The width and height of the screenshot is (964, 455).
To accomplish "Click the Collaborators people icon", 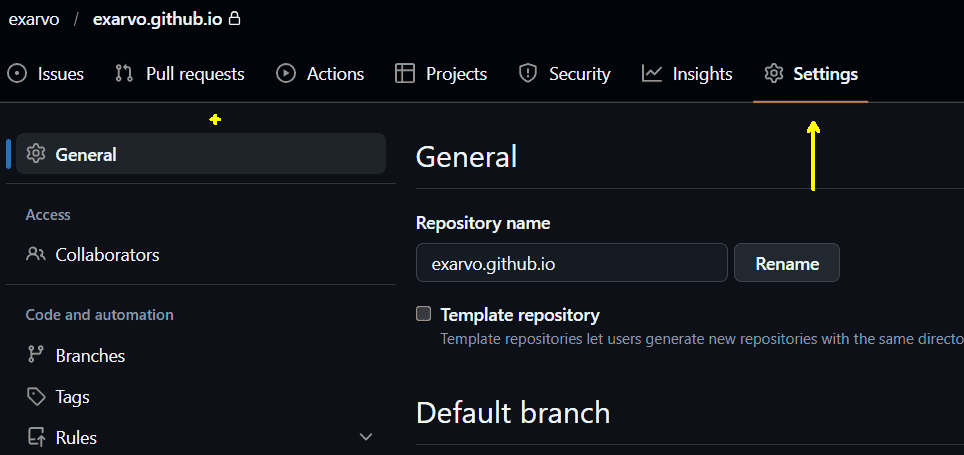I will pos(36,254).
